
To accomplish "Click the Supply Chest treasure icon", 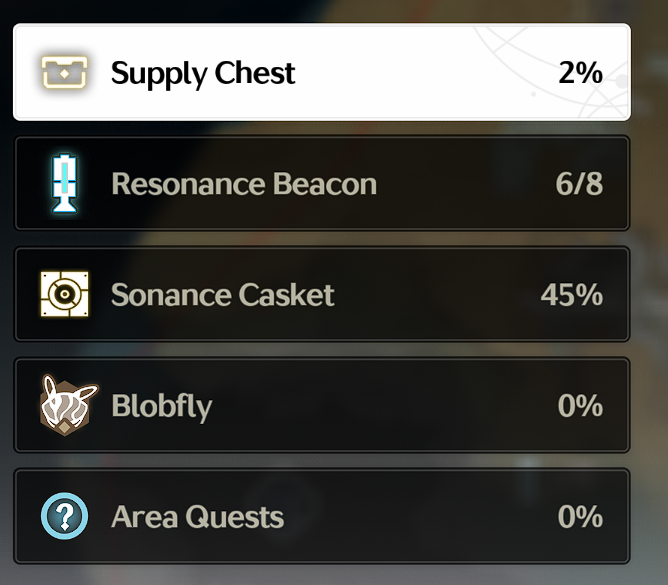I will point(64,72).
